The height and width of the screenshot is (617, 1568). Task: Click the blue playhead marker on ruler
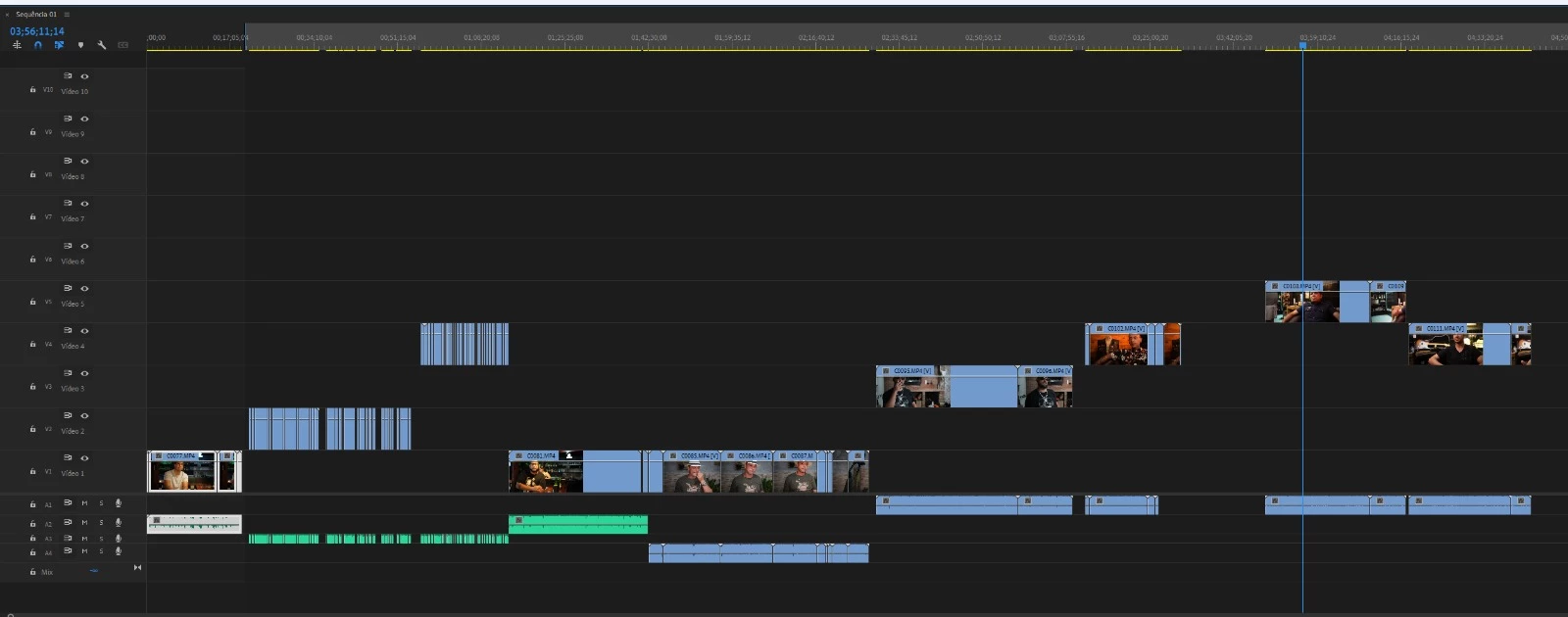[x=1302, y=45]
